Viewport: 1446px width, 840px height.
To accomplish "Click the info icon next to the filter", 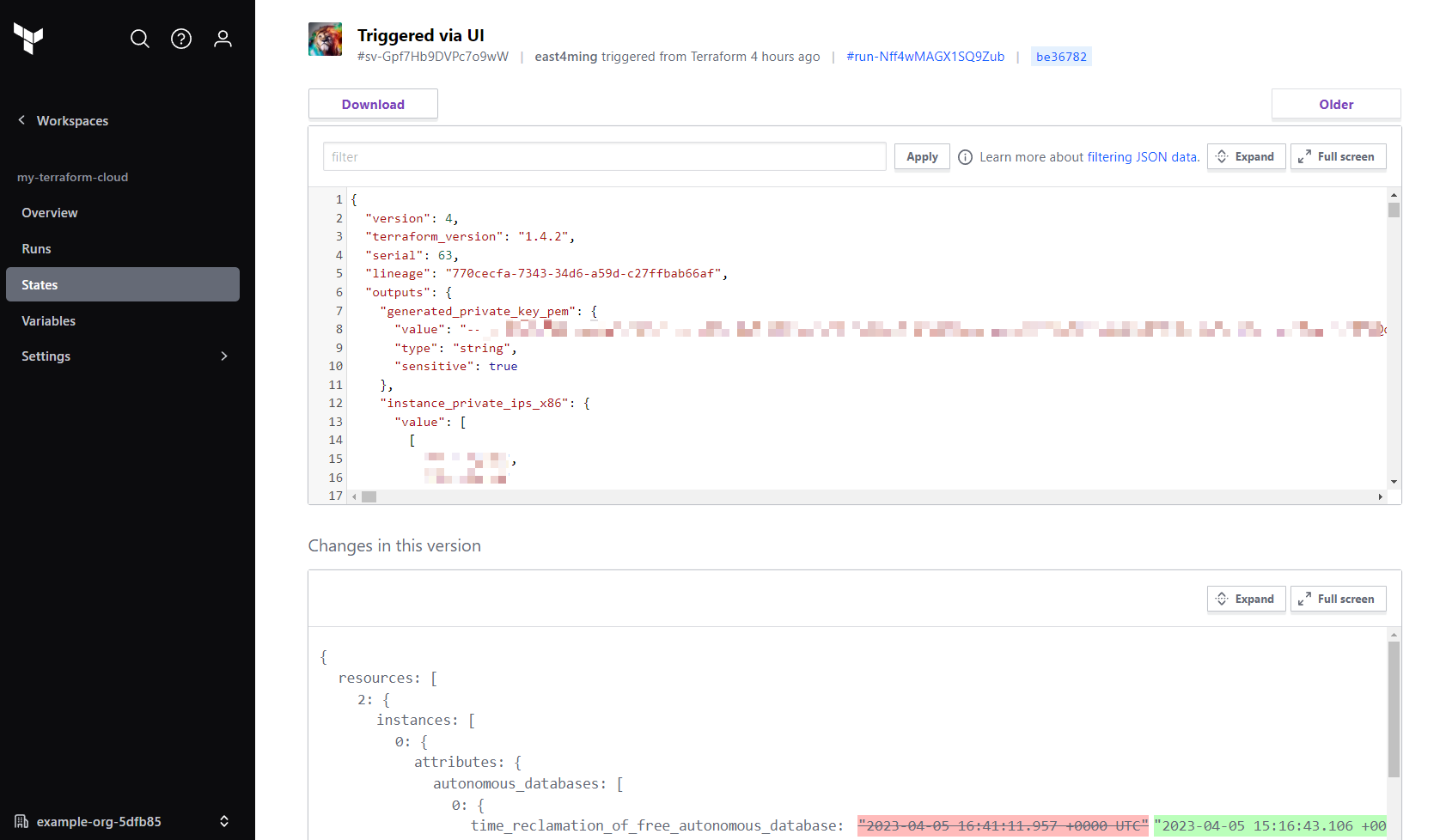I will click(x=965, y=156).
